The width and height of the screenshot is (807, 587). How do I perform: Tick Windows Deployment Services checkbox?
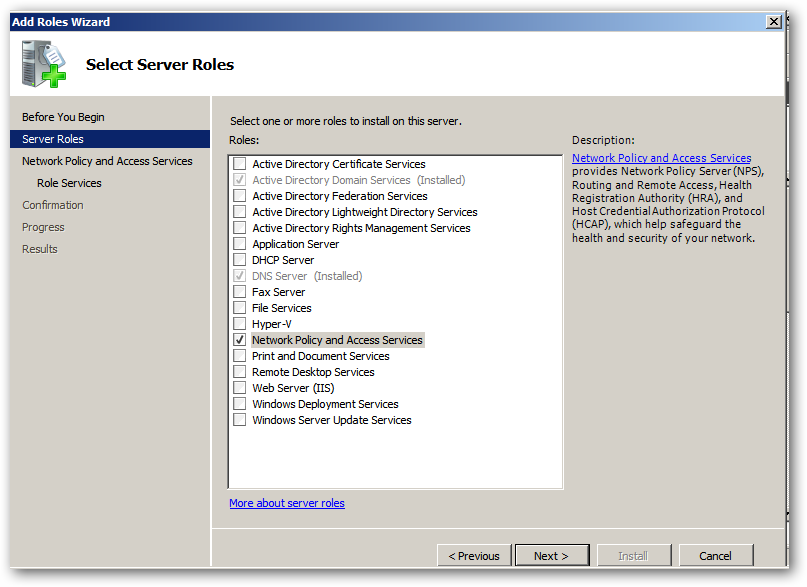239,403
